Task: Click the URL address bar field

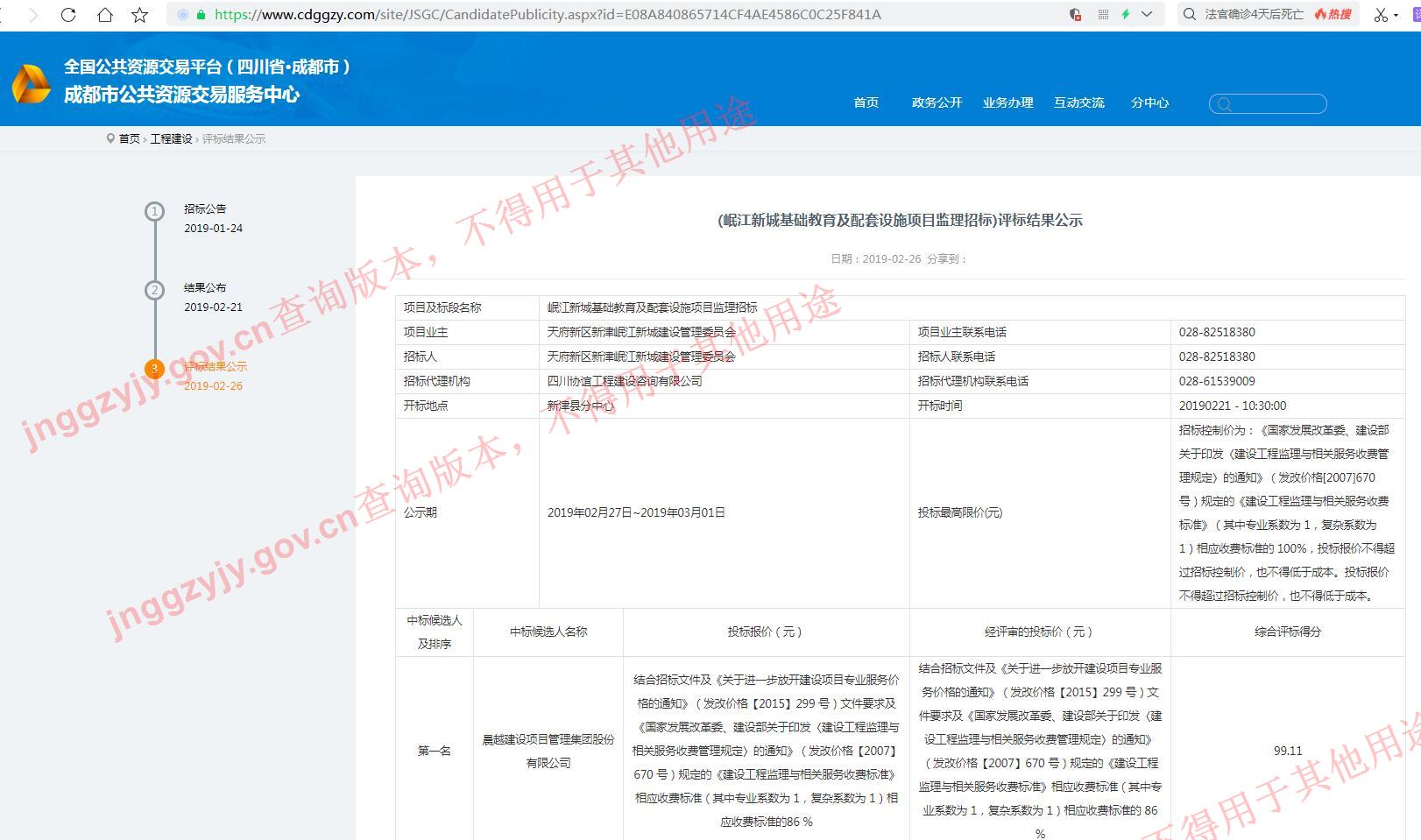Action: [x=613, y=15]
